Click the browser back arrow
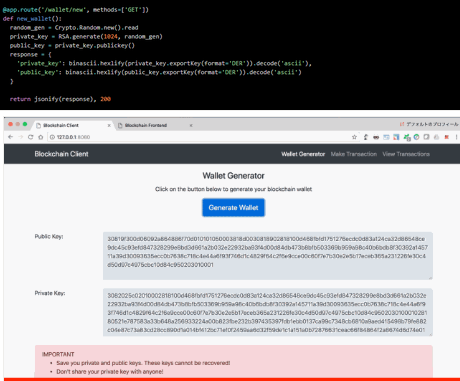 click(x=10, y=137)
